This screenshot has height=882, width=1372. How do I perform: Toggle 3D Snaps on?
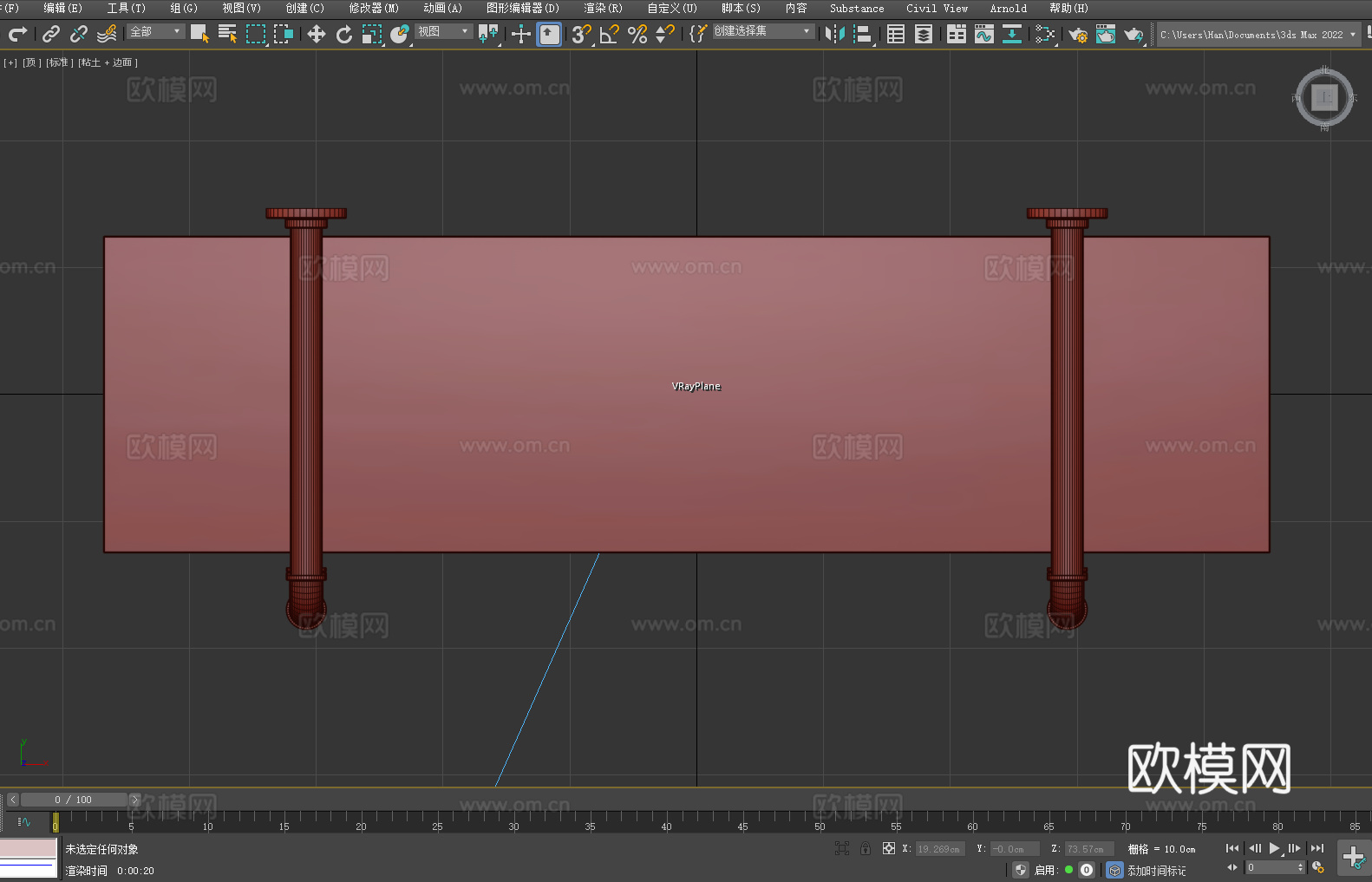point(582,34)
